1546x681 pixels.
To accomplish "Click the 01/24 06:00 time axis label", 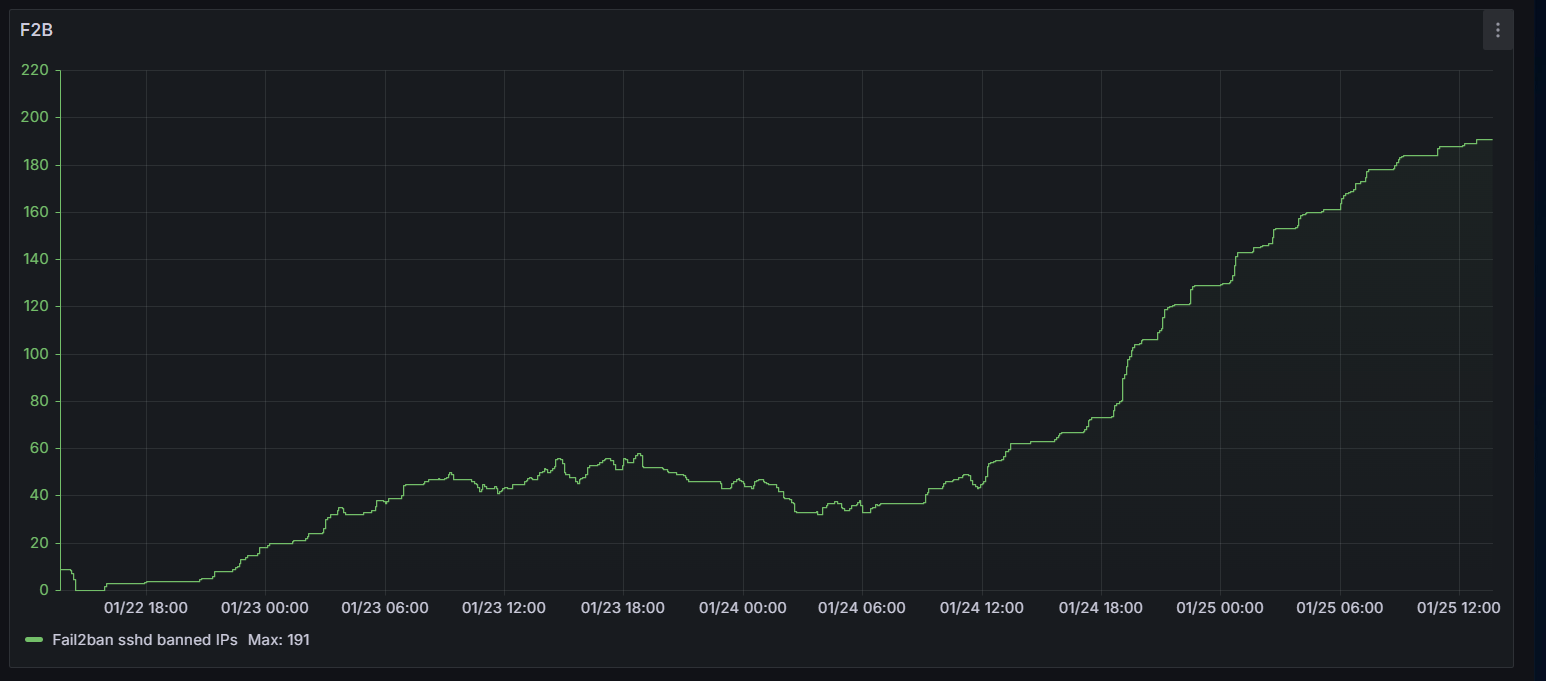I will pyautogui.click(x=862, y=607).
